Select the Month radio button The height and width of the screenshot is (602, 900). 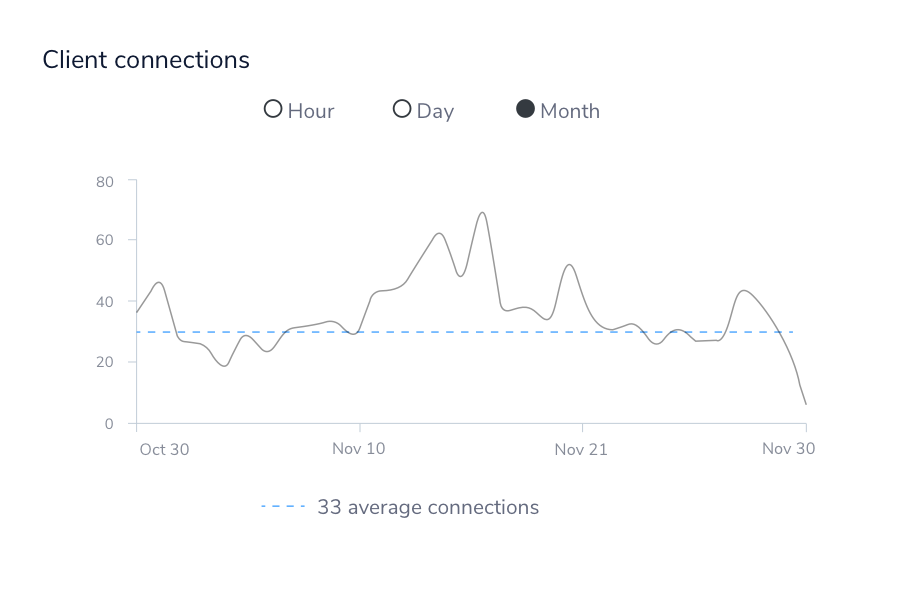[x=524, y=109]
